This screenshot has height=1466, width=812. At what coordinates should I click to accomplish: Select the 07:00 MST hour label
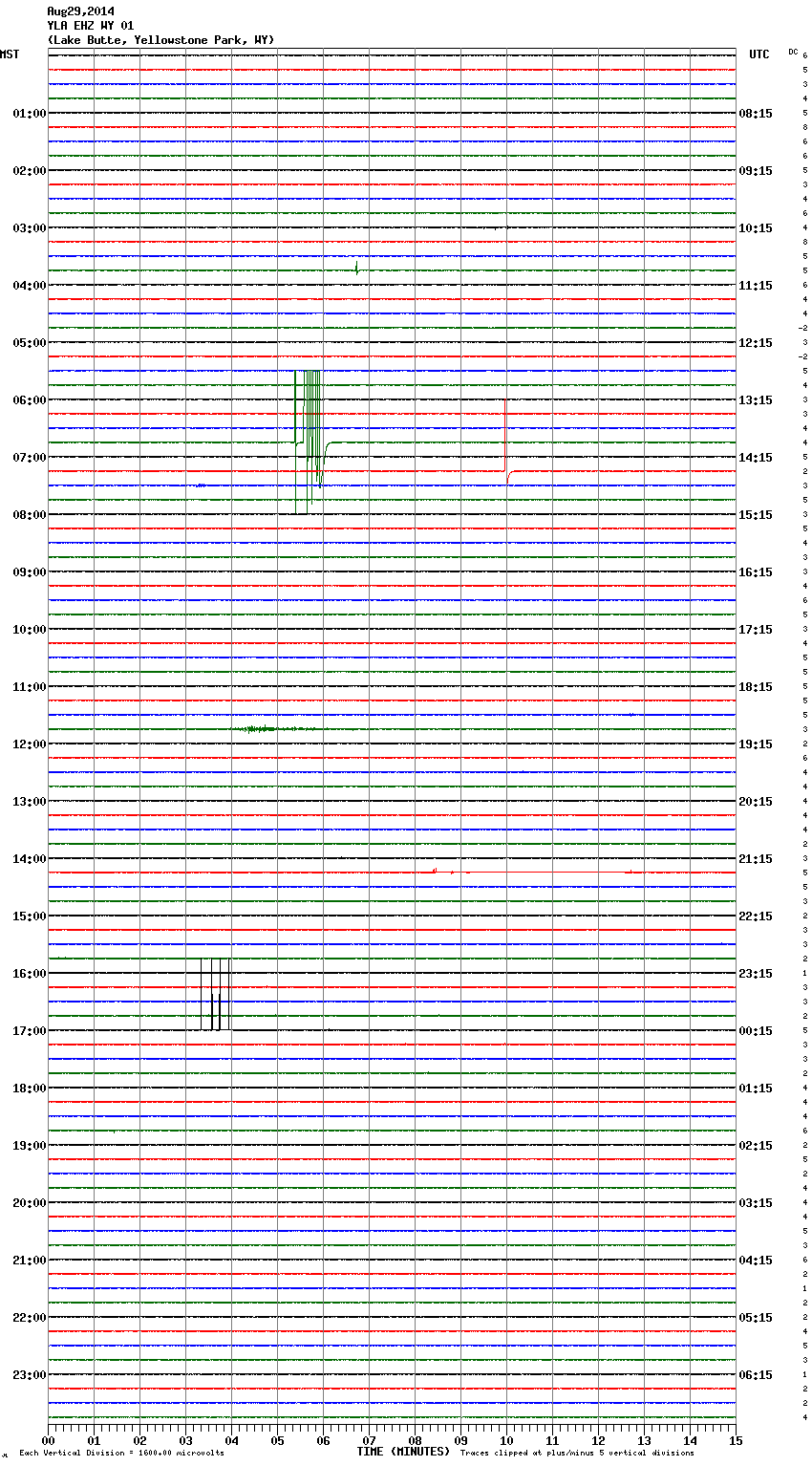click(x=30, y=458)
